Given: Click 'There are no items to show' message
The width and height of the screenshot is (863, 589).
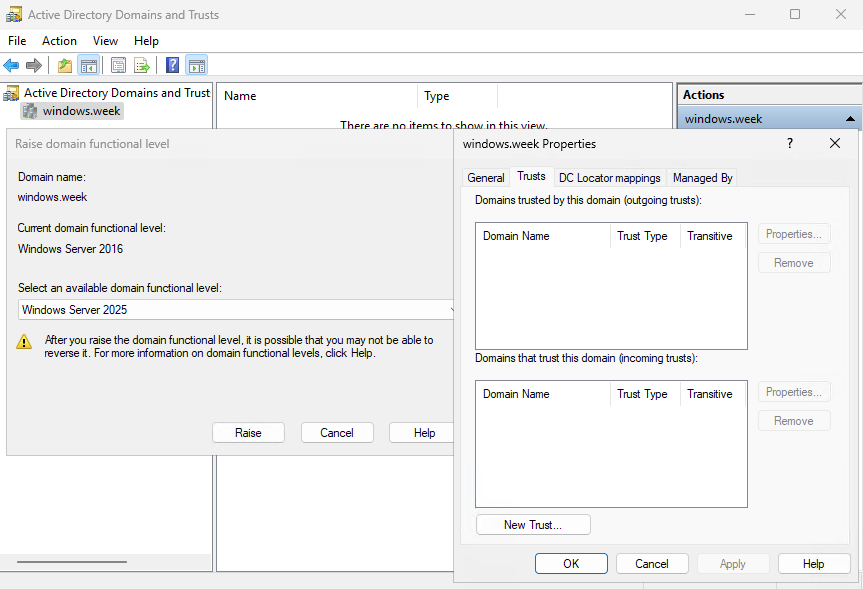Looking at the screenshot, I should pyautogui.click(x=444, y=126).
